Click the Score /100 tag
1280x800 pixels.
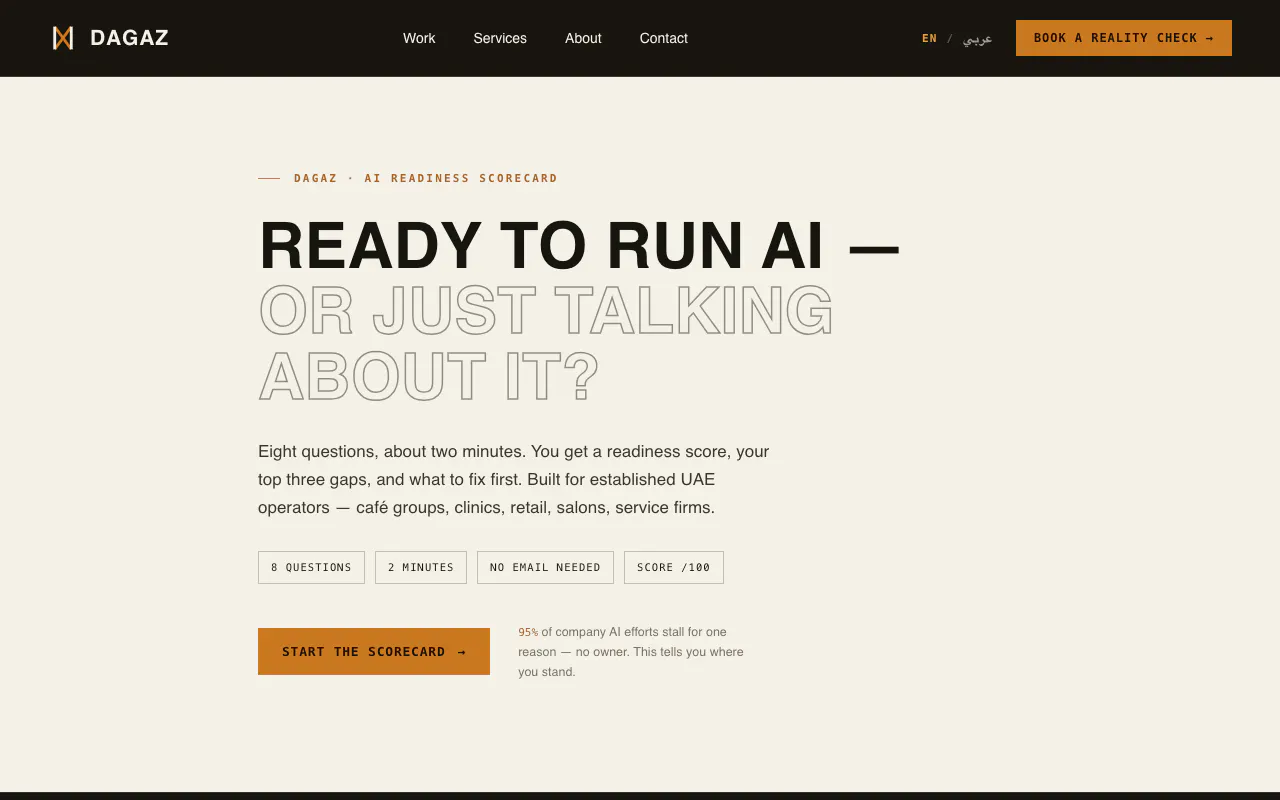pyautogui.click(x=674, y=567)
